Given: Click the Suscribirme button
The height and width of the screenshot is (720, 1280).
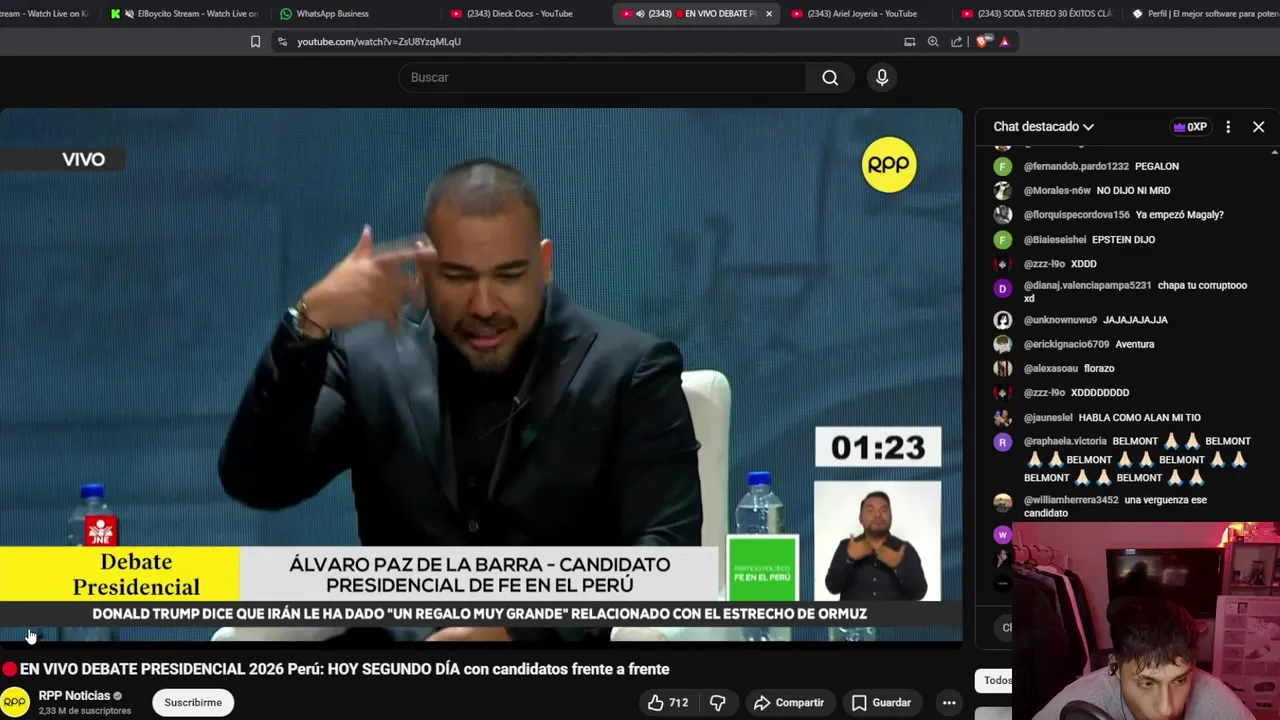Looking at the screenshot, I should pyautogui.click(x=193, y=703).
